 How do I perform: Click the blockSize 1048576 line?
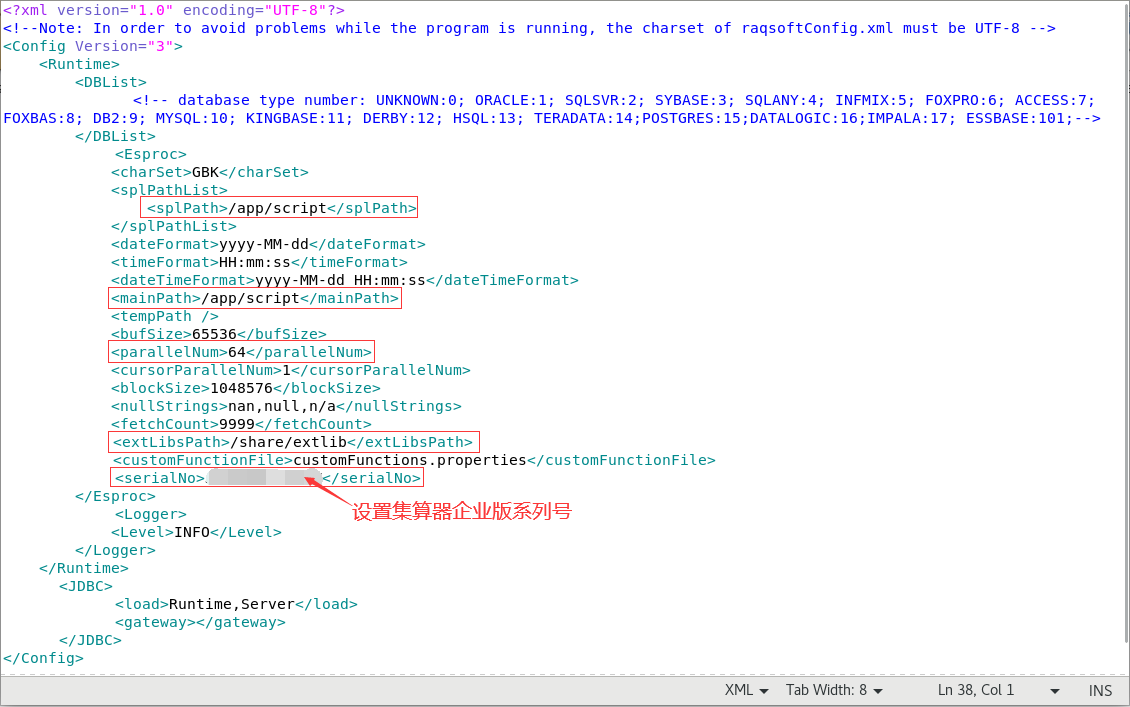tap(246, 388)
